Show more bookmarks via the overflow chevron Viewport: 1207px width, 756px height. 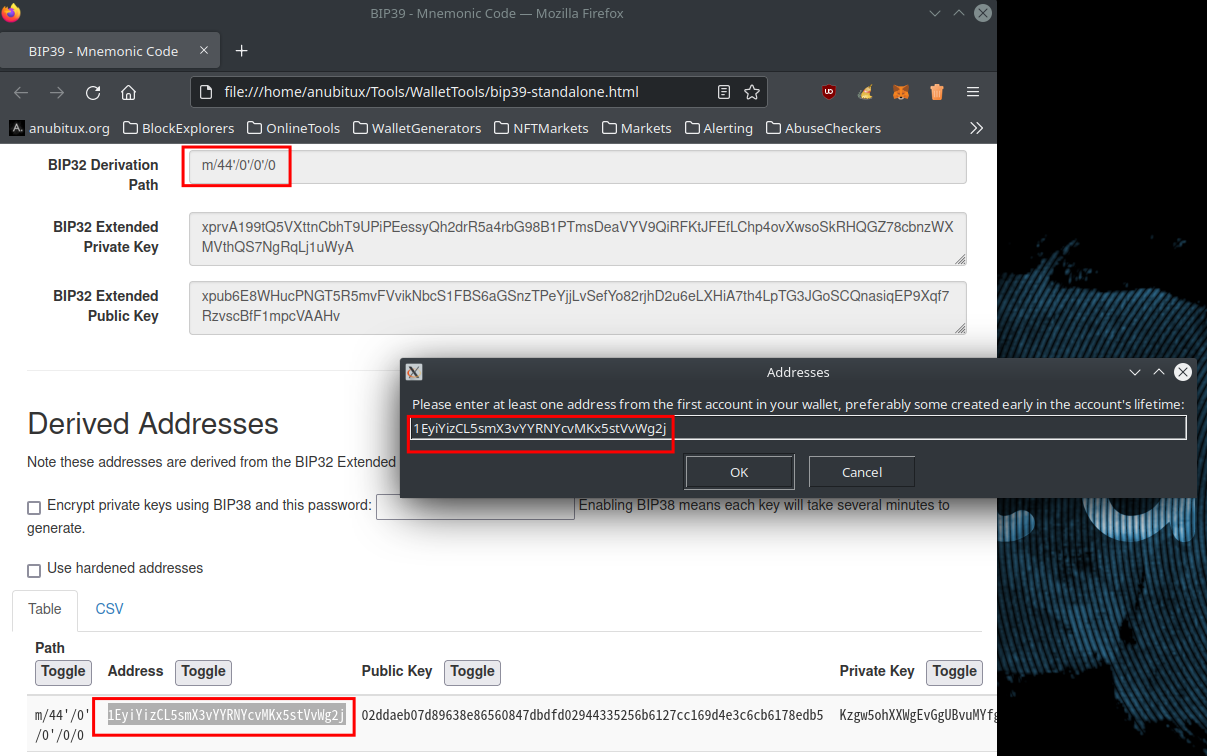point(976,128)
